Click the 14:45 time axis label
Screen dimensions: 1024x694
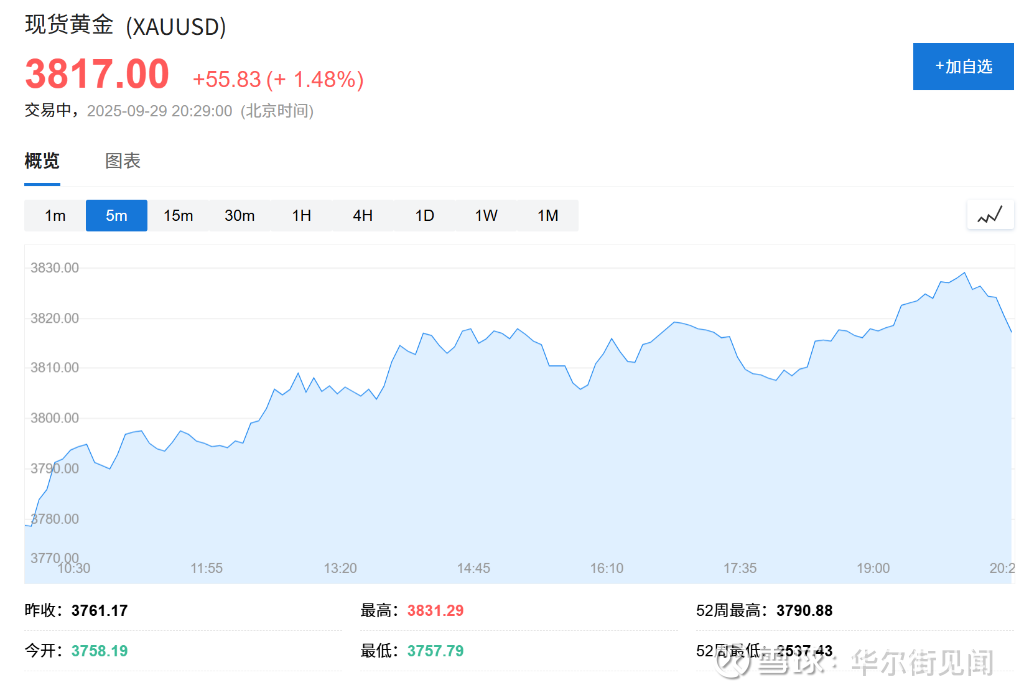coord(474,568)
